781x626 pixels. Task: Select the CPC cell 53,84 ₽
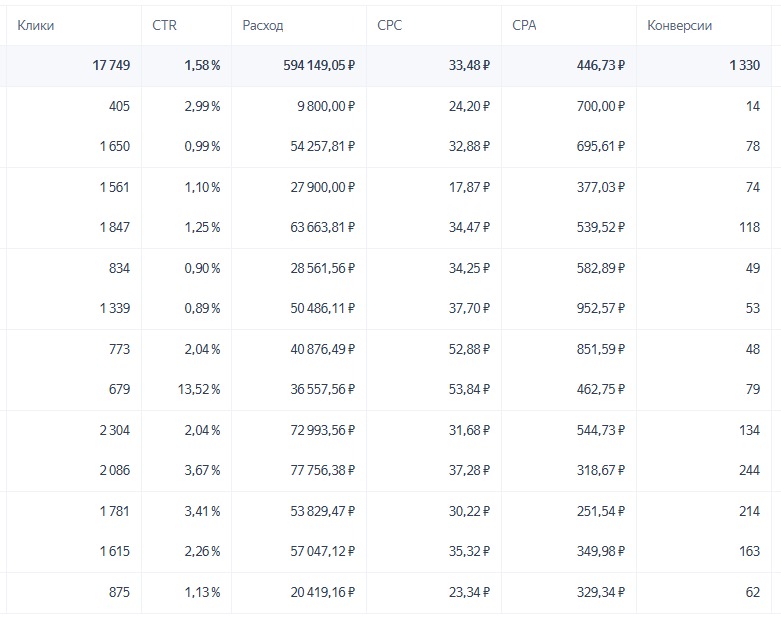464,390
